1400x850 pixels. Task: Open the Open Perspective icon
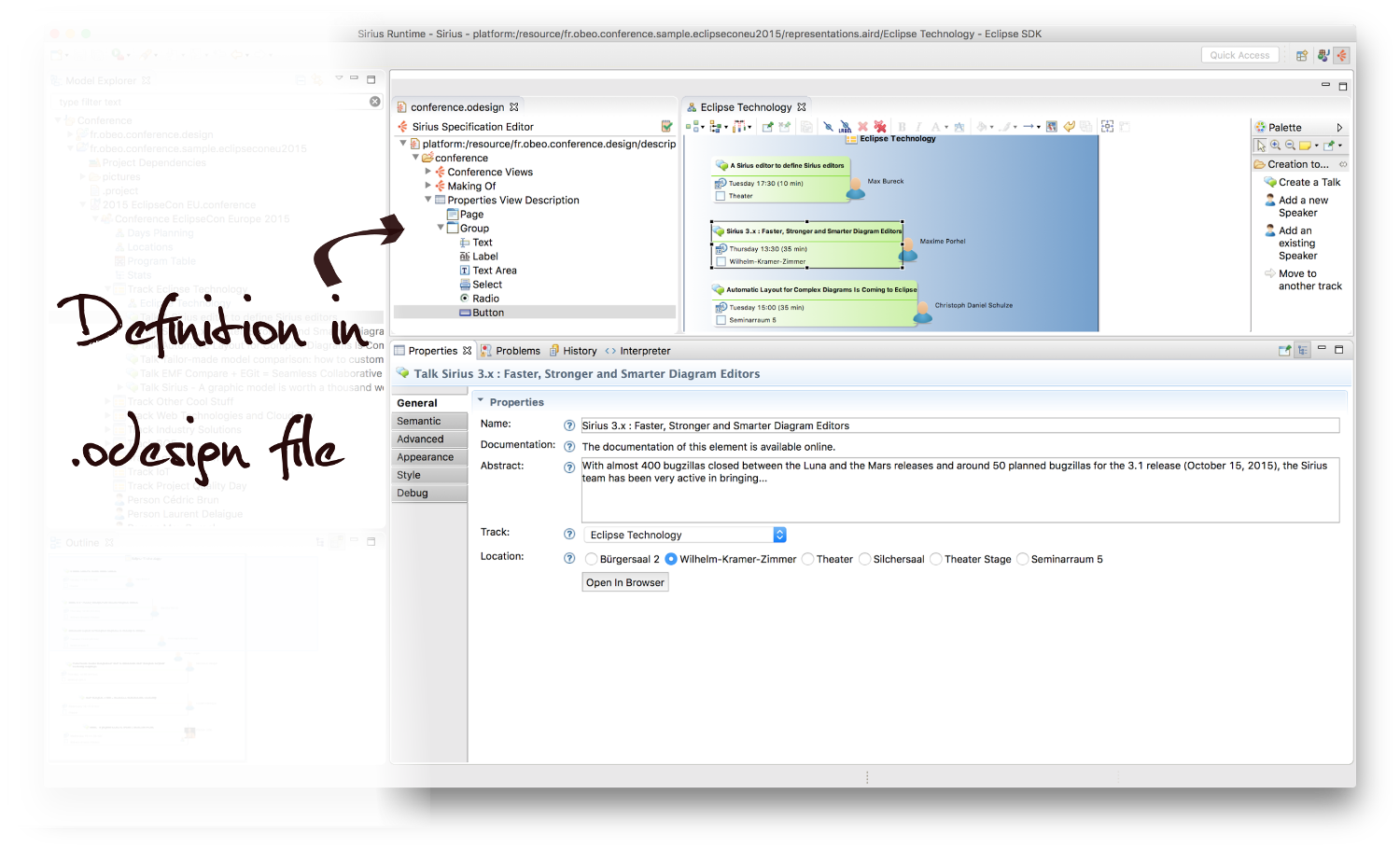1302,56
